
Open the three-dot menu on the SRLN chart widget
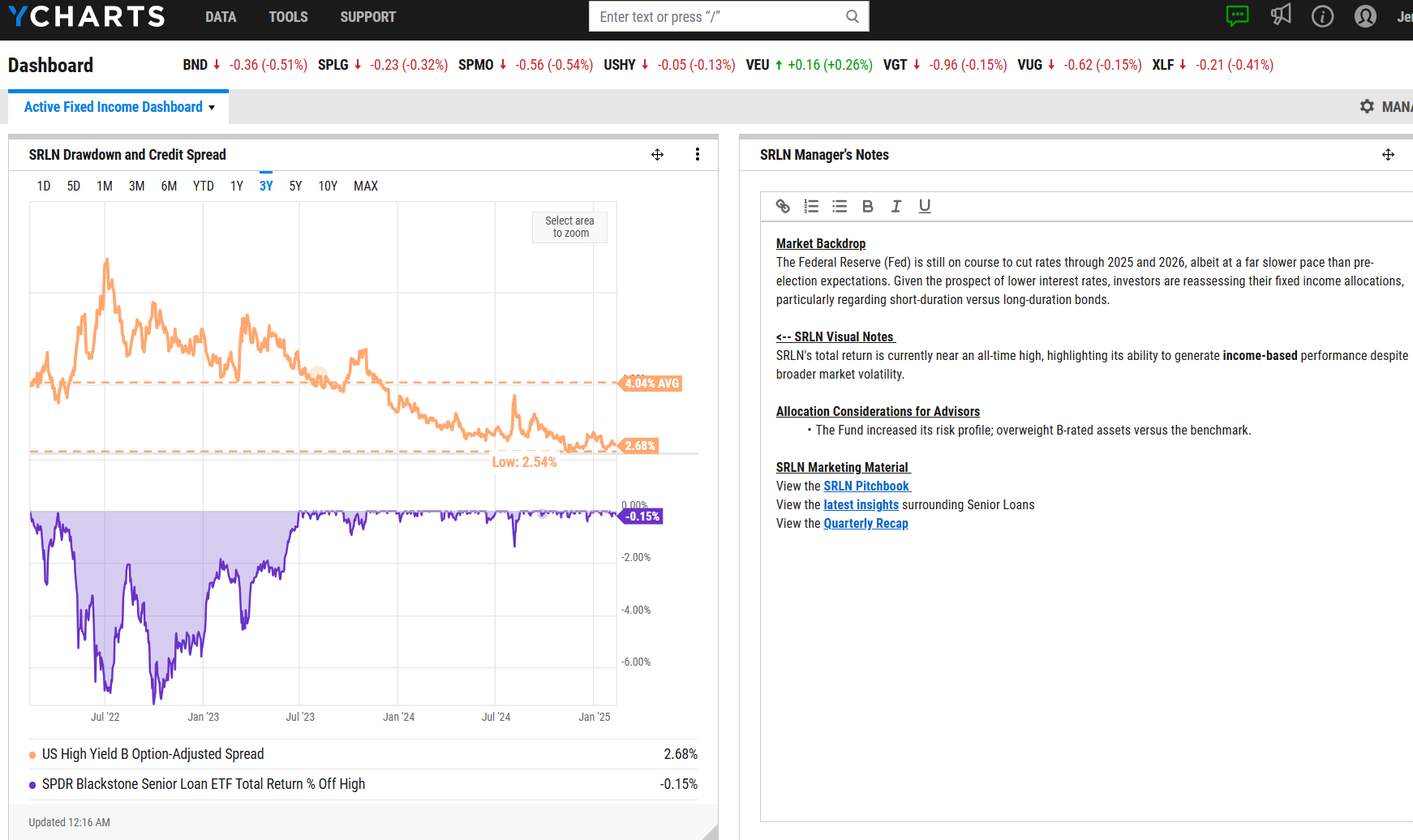tap(698, 154)
